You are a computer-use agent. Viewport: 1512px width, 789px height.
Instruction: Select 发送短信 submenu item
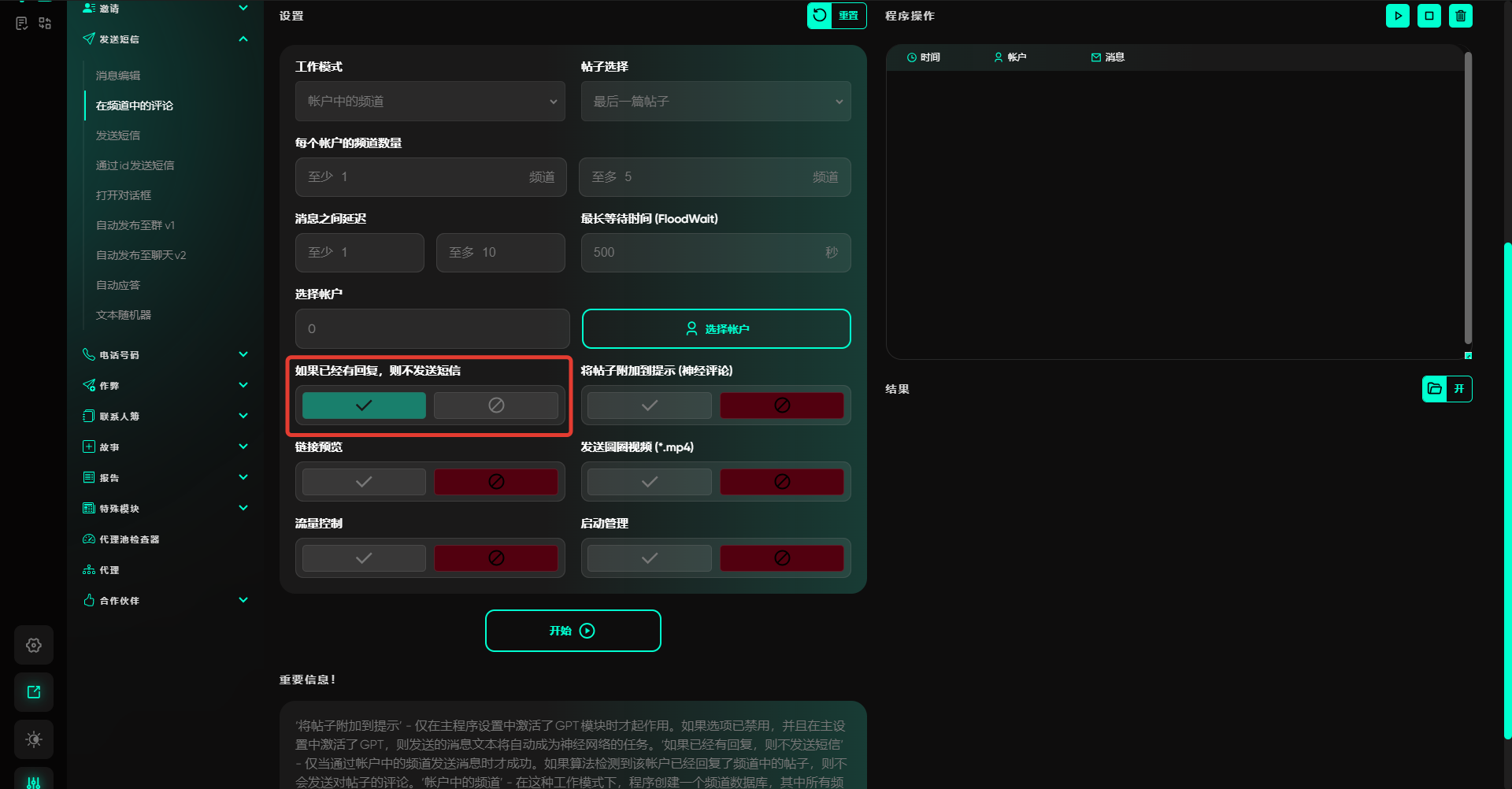click(118, 135)
